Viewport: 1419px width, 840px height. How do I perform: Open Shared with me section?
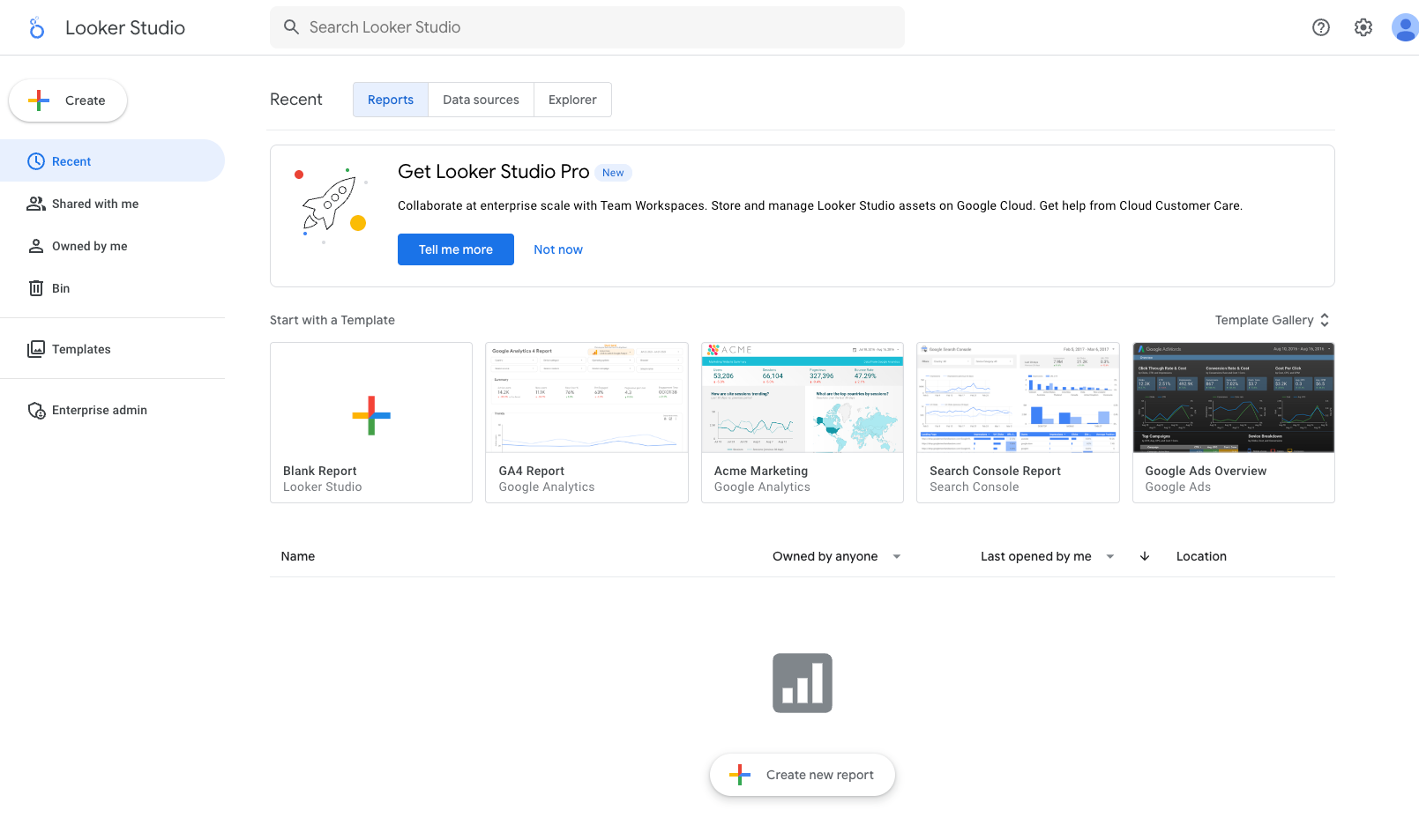click(x=112, y=204)
